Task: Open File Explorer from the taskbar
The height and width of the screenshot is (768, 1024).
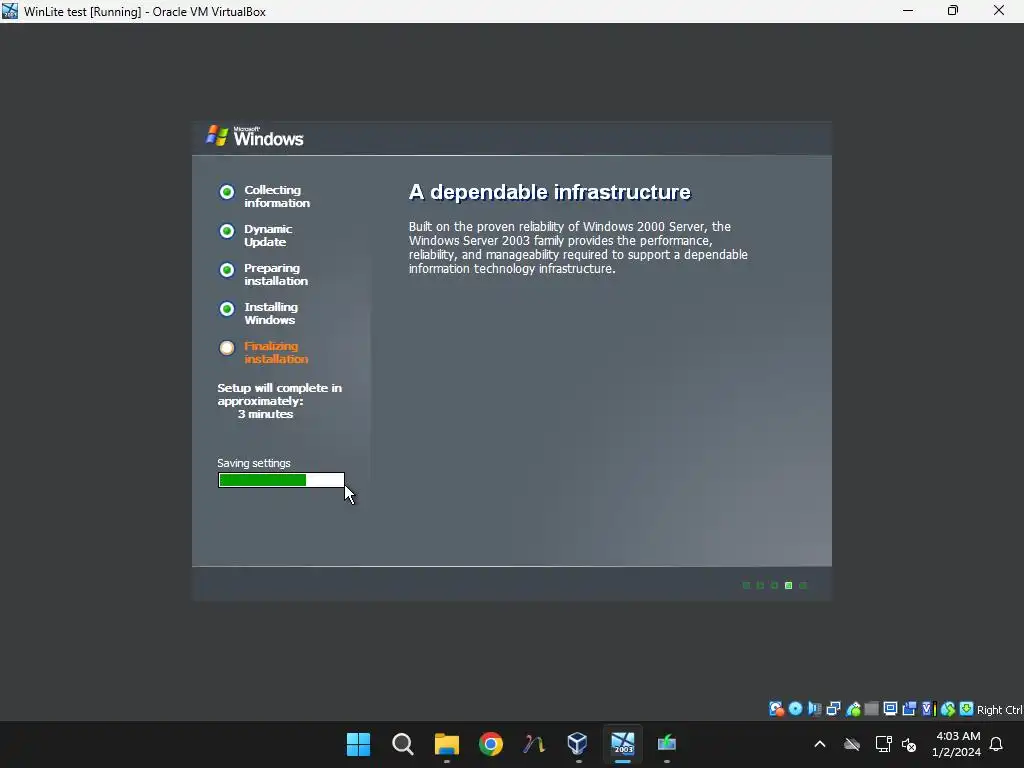Action: [447, 744]
